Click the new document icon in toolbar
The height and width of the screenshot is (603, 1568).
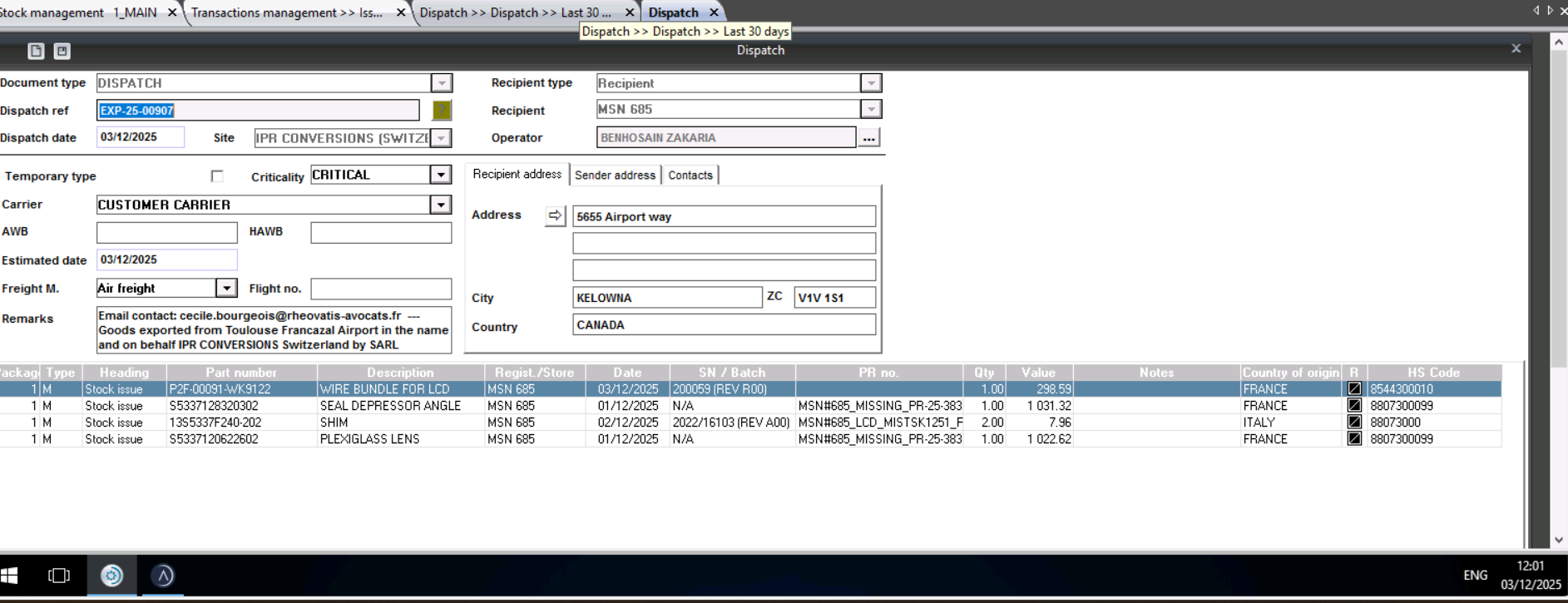tap(36, 51)
